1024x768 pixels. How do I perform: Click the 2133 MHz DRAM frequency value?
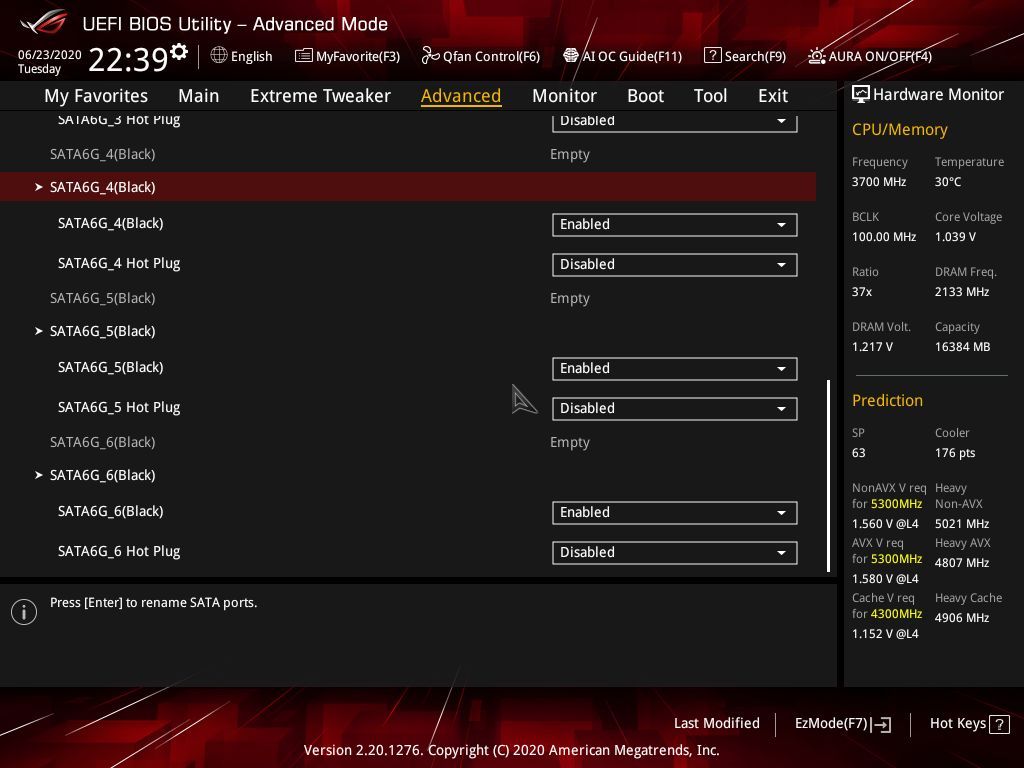[x=961, y=292]
